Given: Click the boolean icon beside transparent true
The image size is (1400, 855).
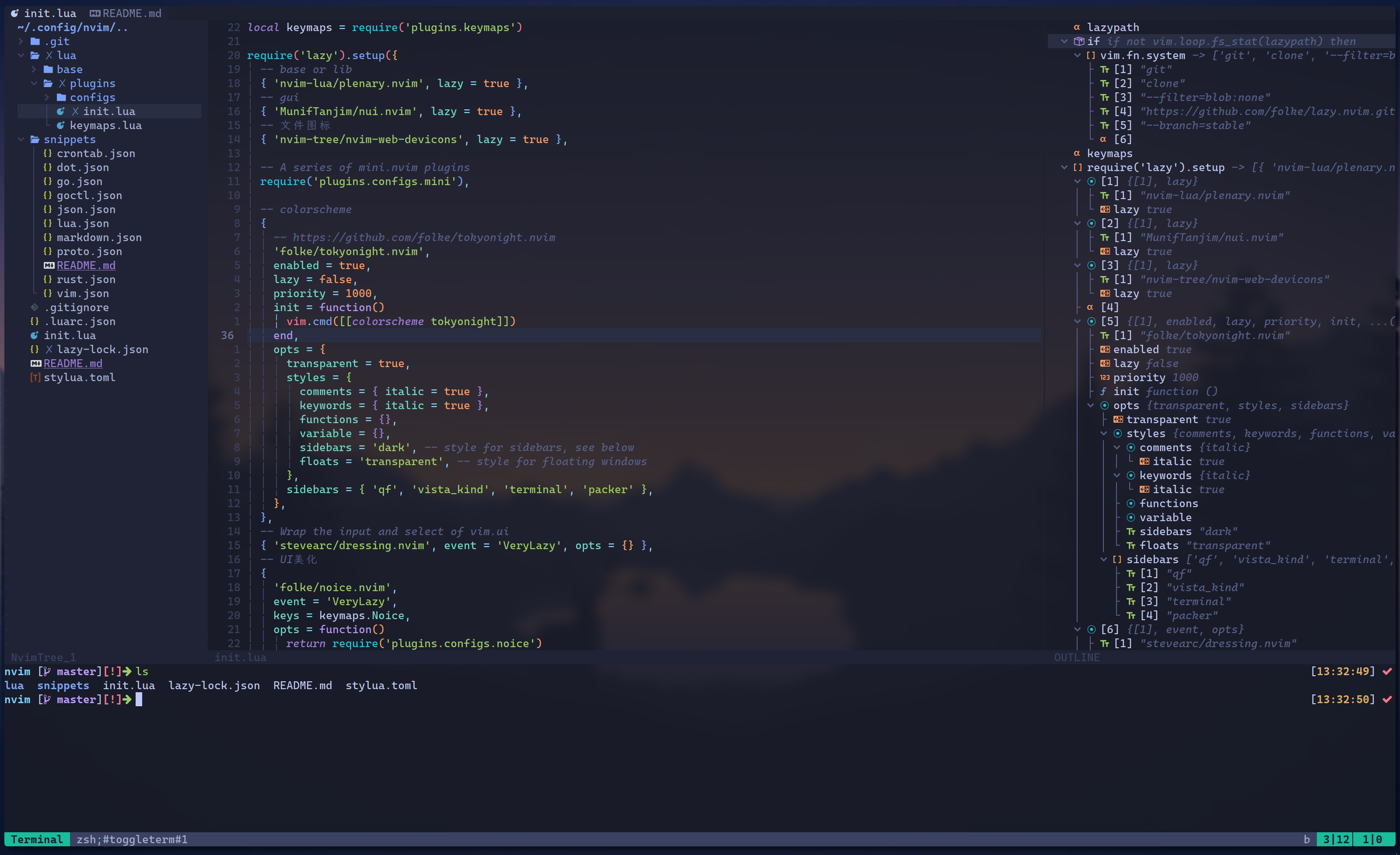Looking at the screenshot, I should pyautogui.click(x=1118, y=420).
